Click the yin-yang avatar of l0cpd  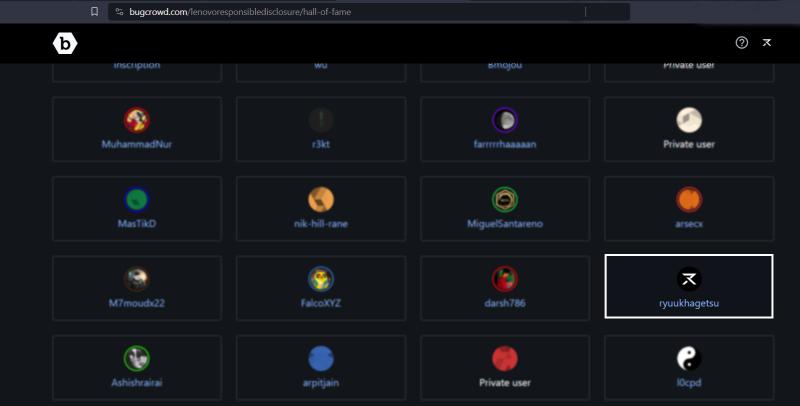coord(689,359)
